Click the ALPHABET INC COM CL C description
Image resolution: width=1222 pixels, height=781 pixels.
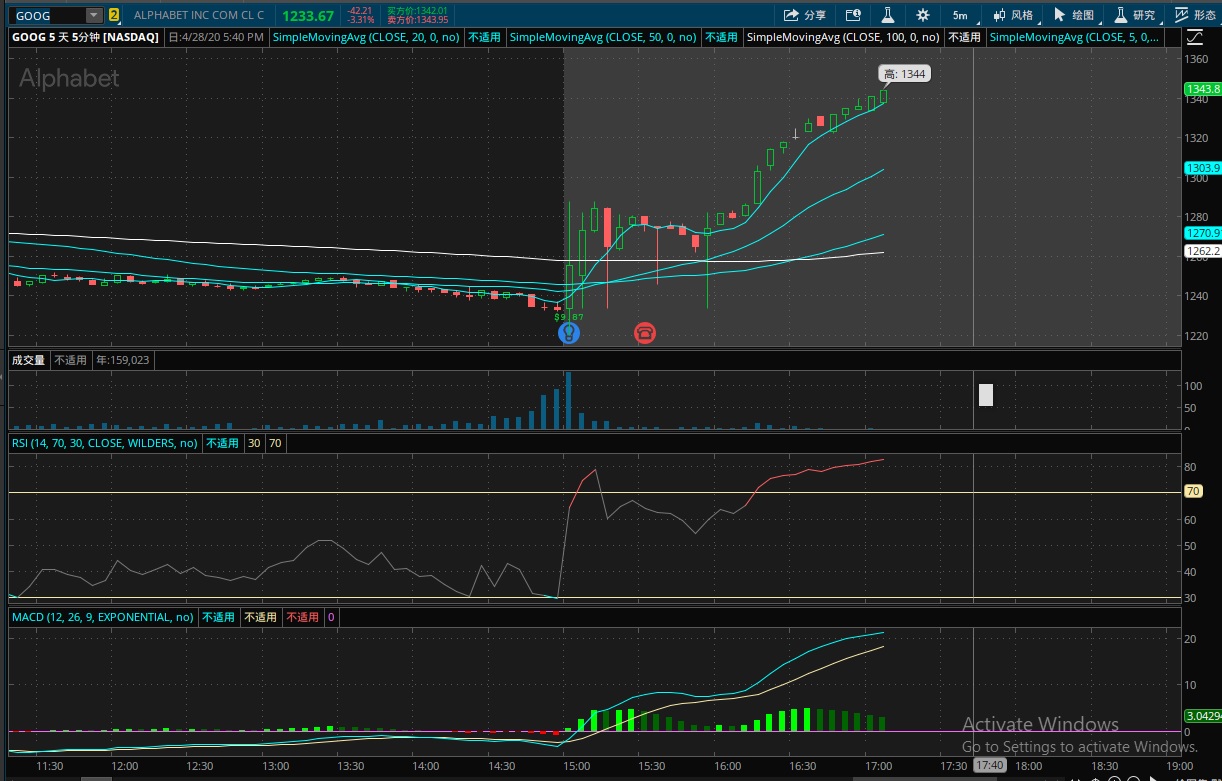[199, 15]
